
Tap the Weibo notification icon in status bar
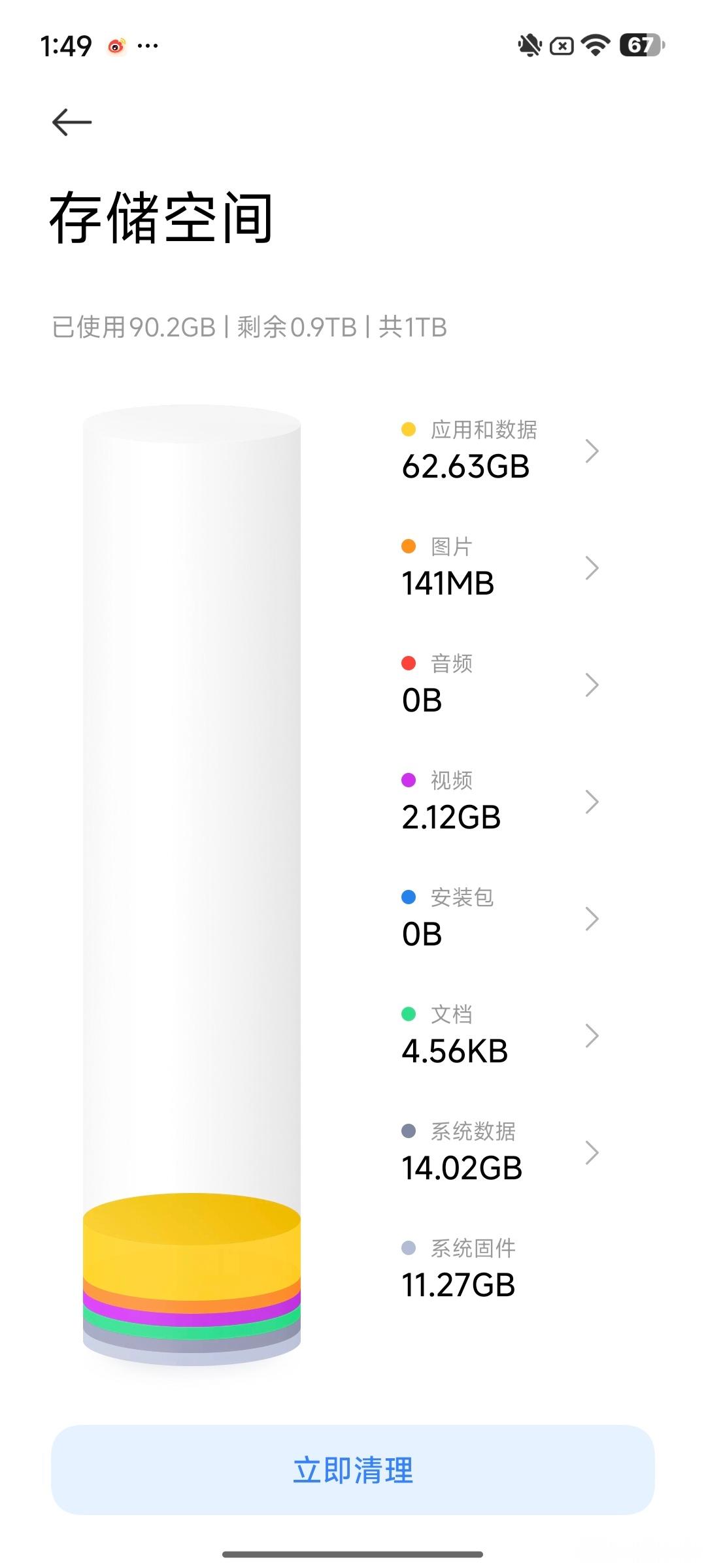click(116, 46)
